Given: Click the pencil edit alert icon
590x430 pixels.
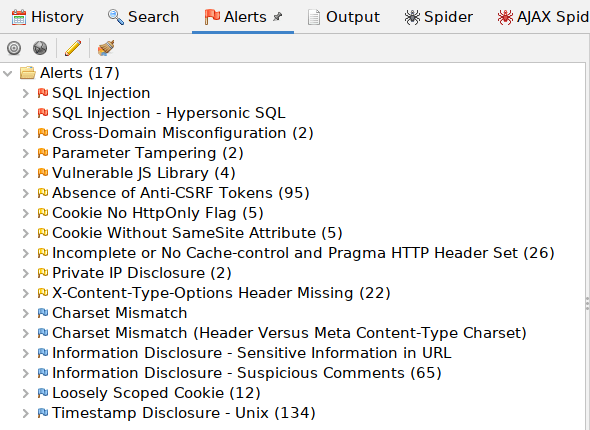Looking at the screenshot, I should click(x=73, y=48).
